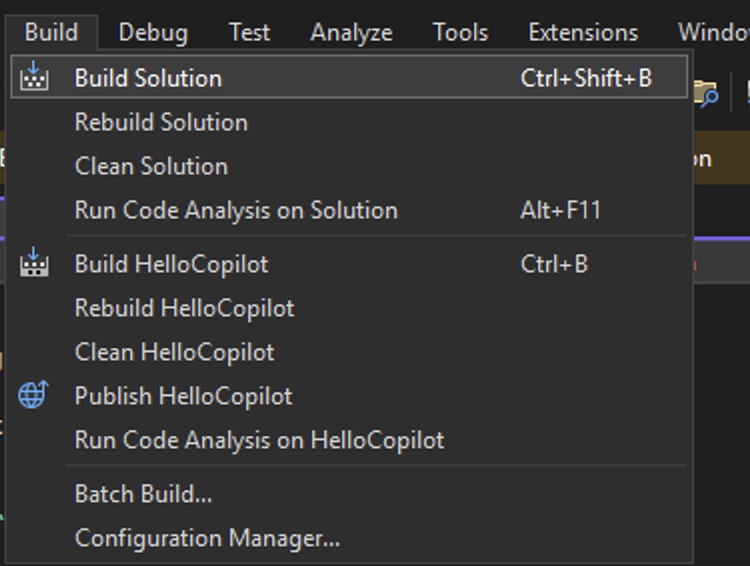Open the Test menu
750x566 pixels.
[249, 32]
